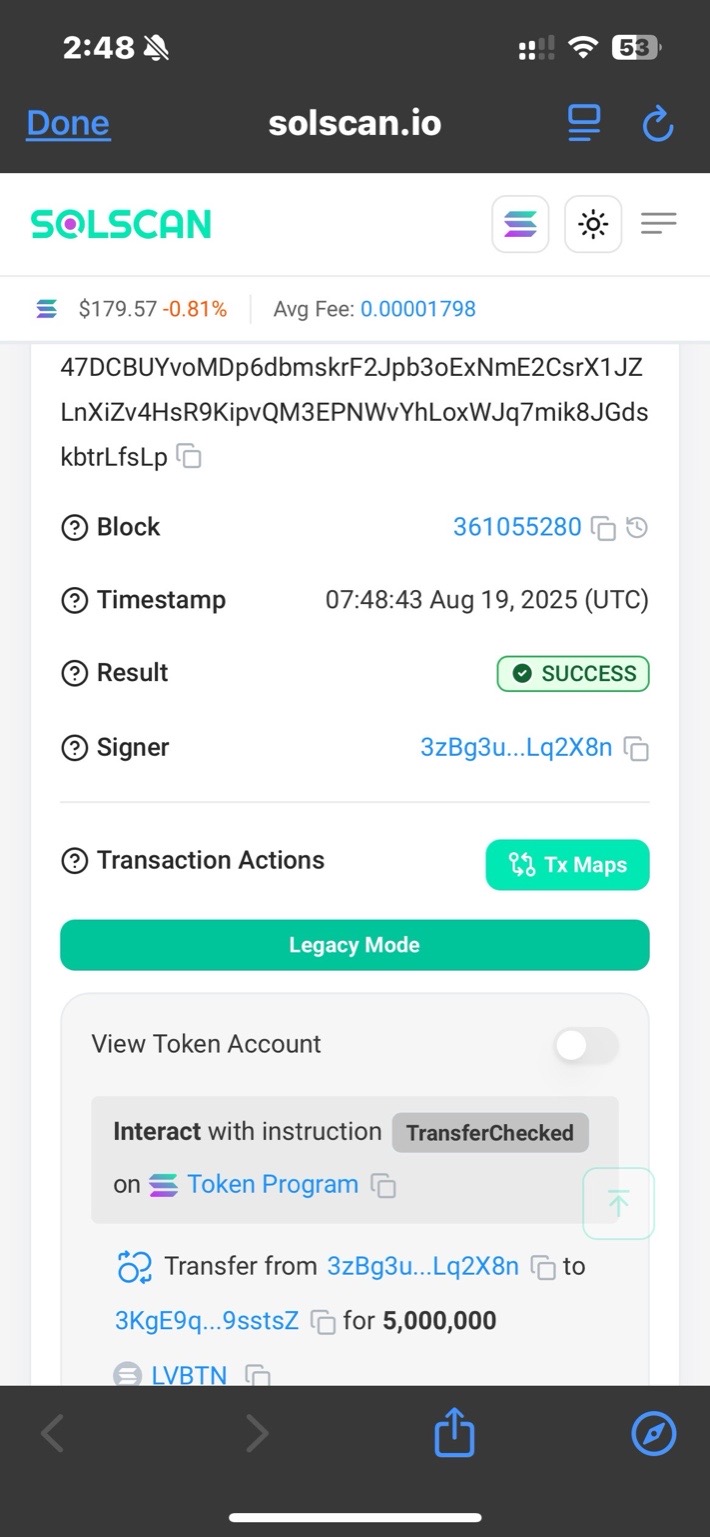The height and width of the screenshot is (1537, 710).
Task: Copy recipient address 3KgE9q...9sstsZ
Action: (x=323, y=1321)
